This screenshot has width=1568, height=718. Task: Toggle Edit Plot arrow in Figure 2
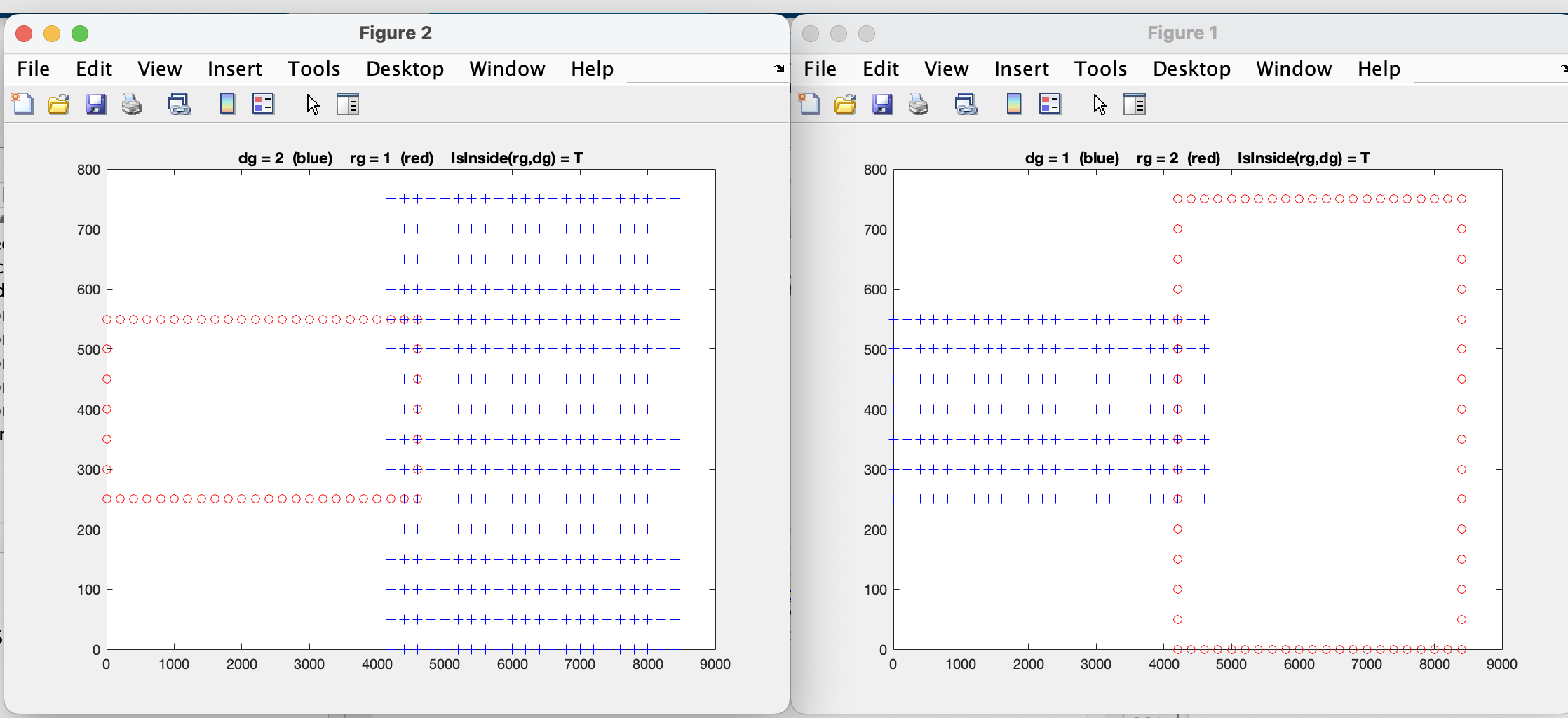click(313, 104)
